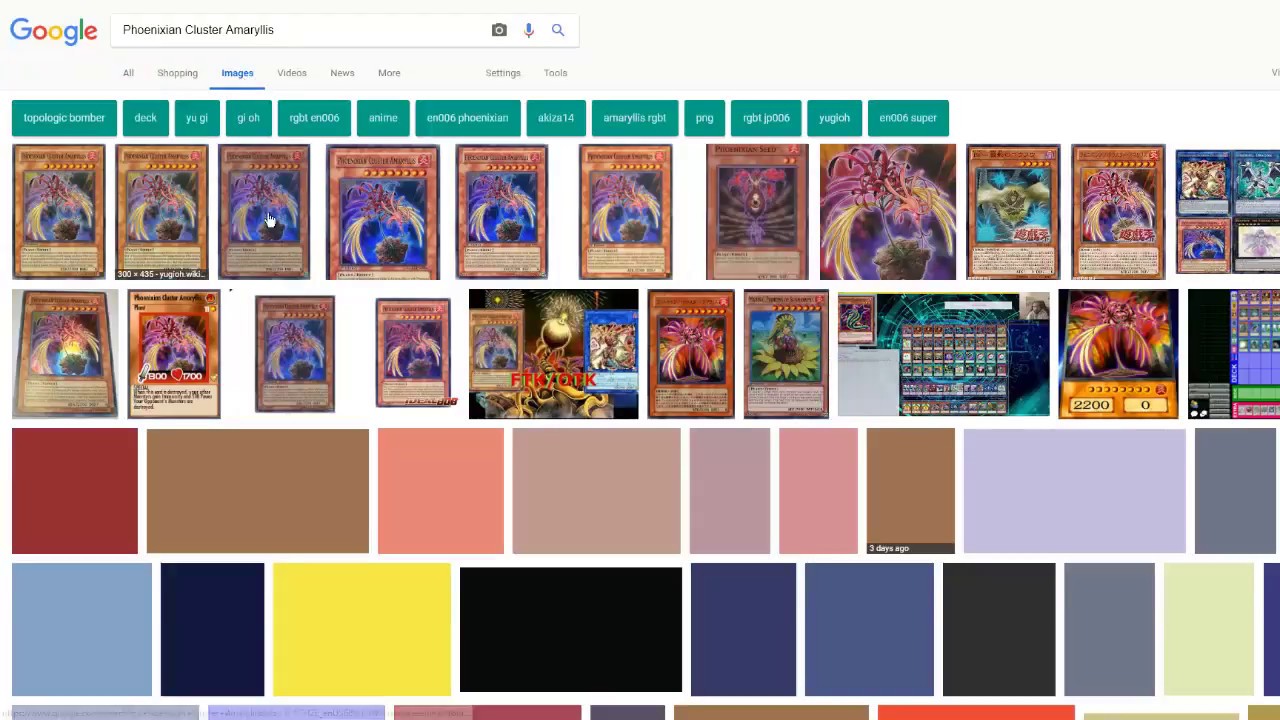Open the News tab
Image resolution: width=1280 pixels, height=720 pixels.
pos(342,73)
